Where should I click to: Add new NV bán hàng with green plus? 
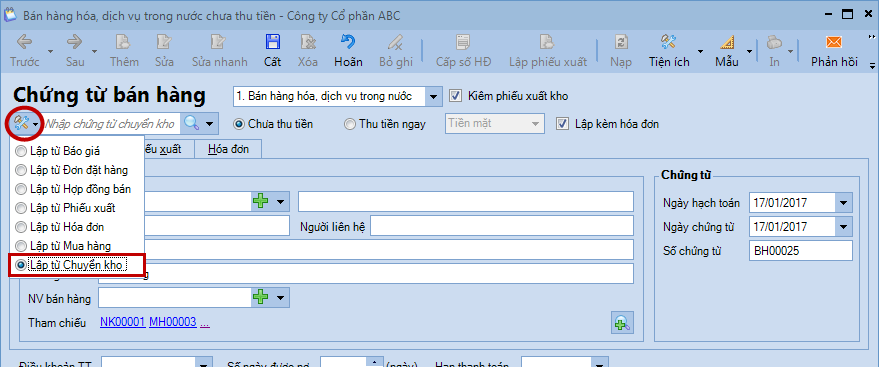coord(261,297)
